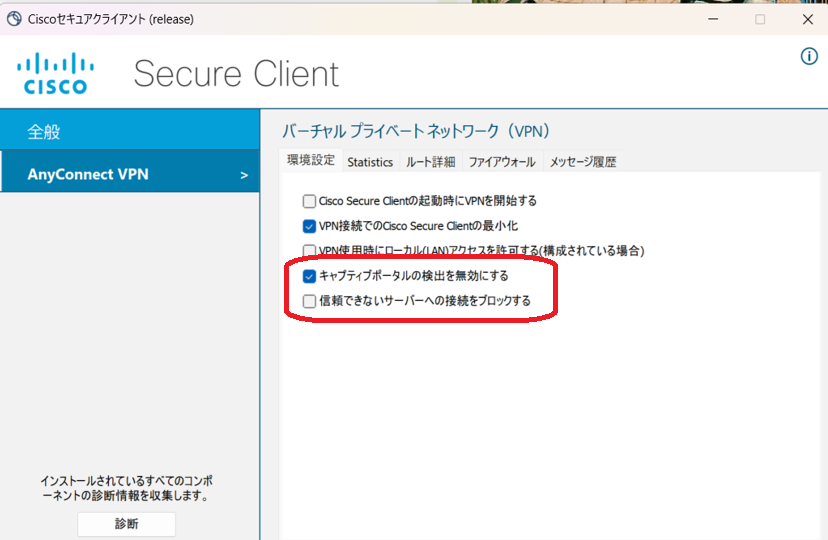Click the Cisco app icon in the title bar
Image resolution: width=828 pixels, height=540 pixels.
[14, 19]
